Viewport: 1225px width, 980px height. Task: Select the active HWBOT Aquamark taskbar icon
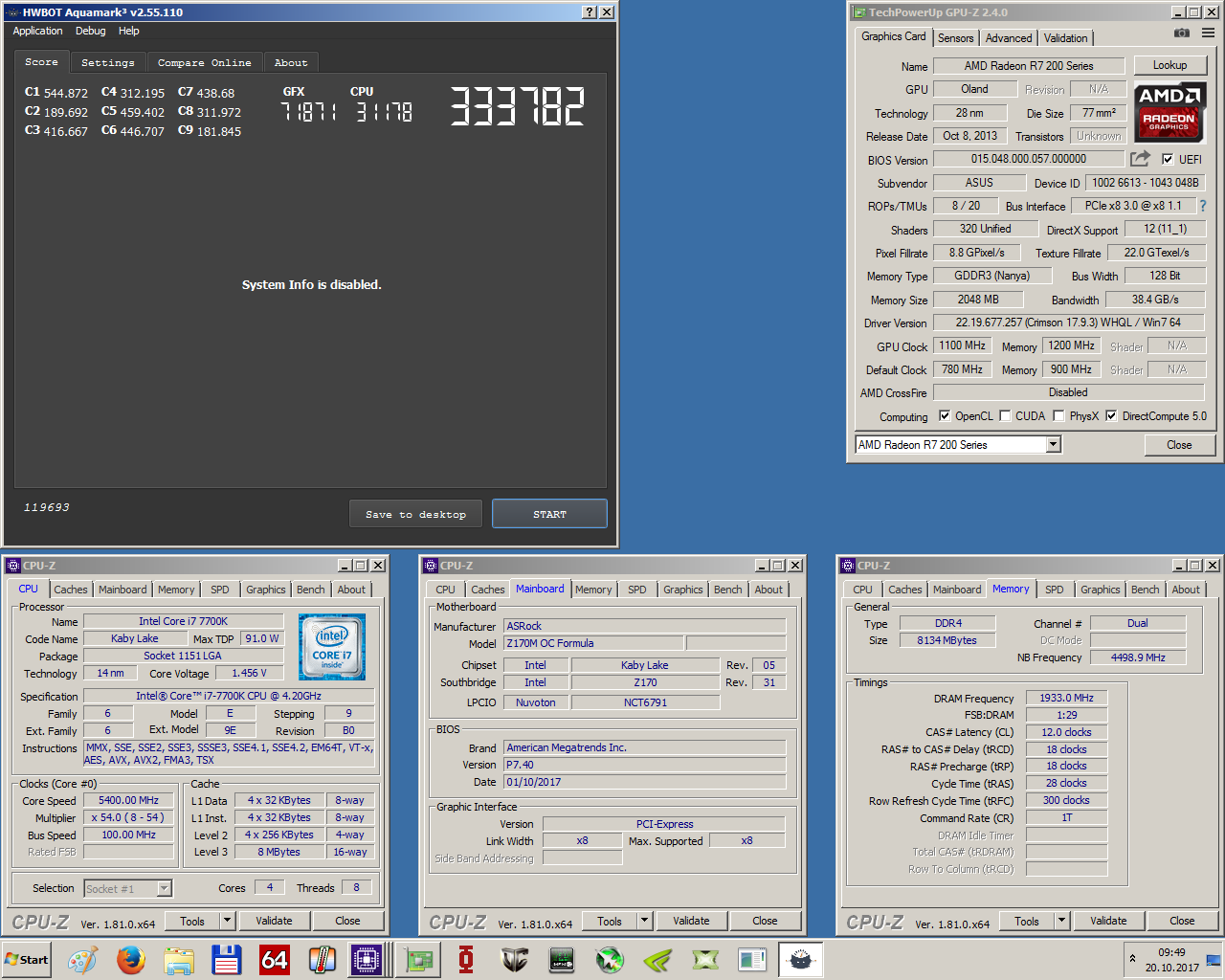(x=801, y=960)
